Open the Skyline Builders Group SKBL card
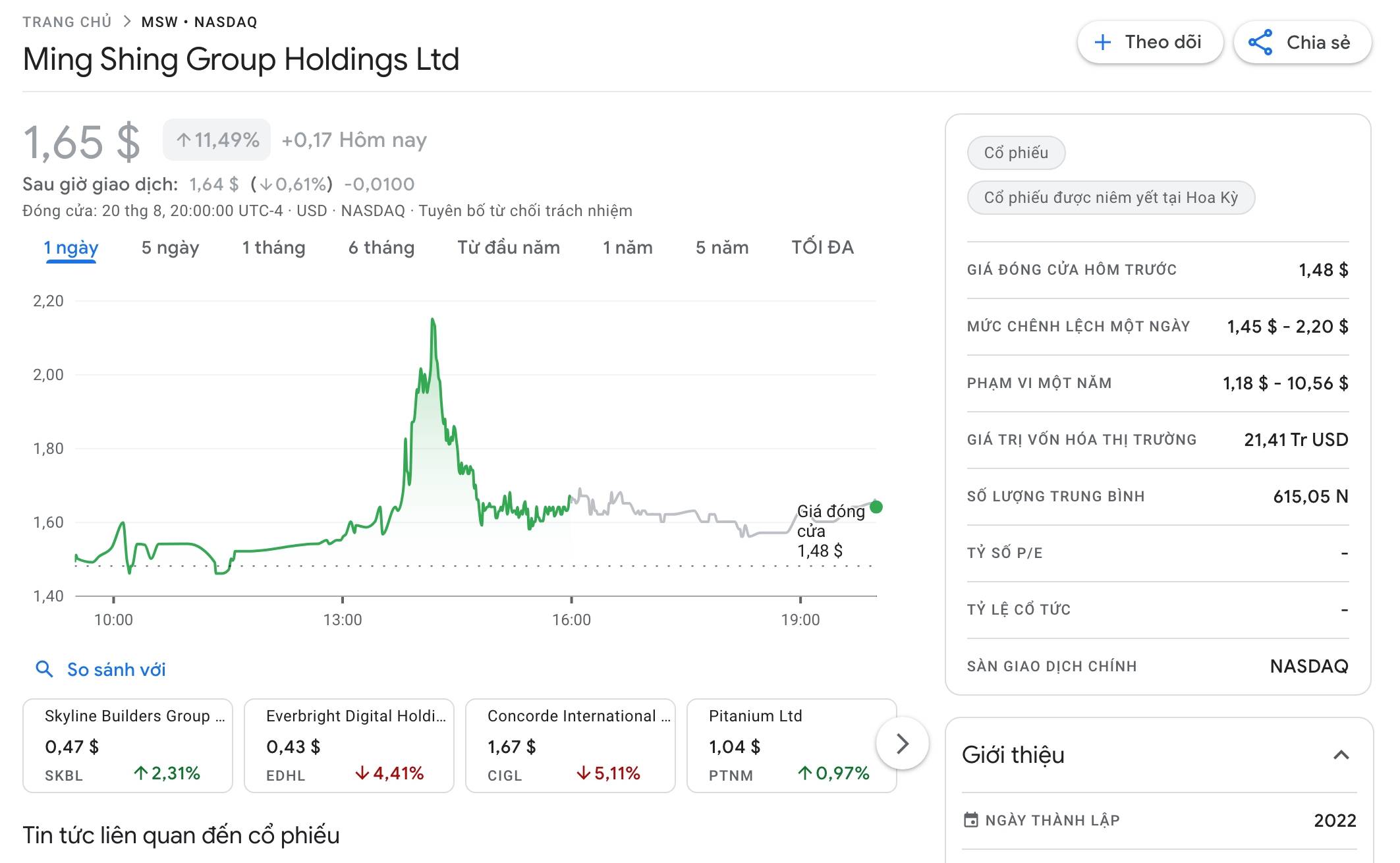 coord(128,746)
